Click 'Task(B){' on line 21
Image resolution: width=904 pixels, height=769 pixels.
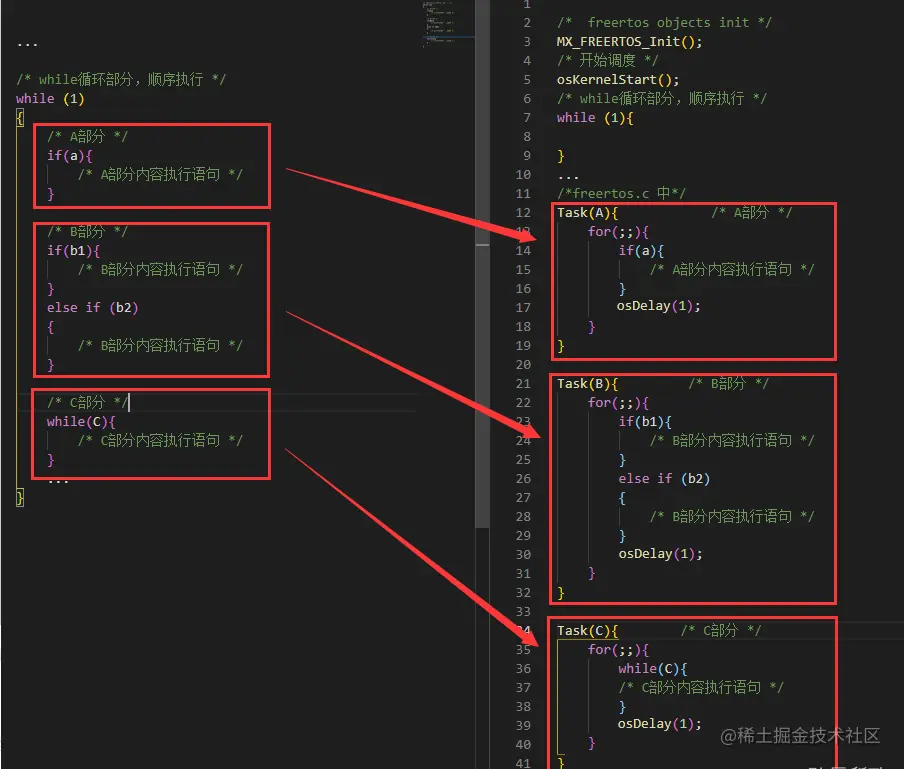pos(587,384)
